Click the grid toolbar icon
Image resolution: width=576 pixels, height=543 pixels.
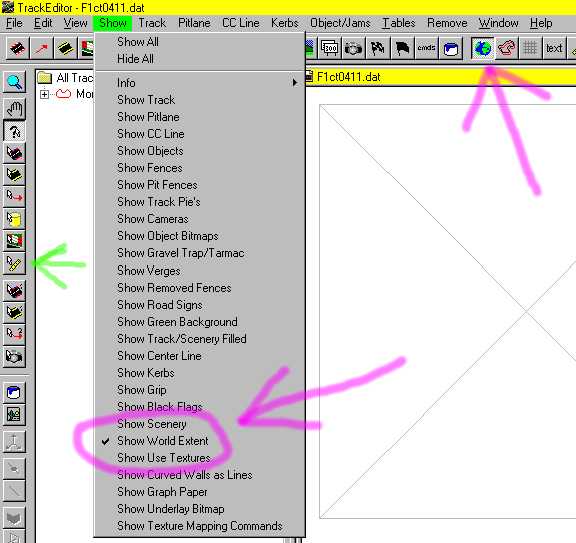[530, 48]
